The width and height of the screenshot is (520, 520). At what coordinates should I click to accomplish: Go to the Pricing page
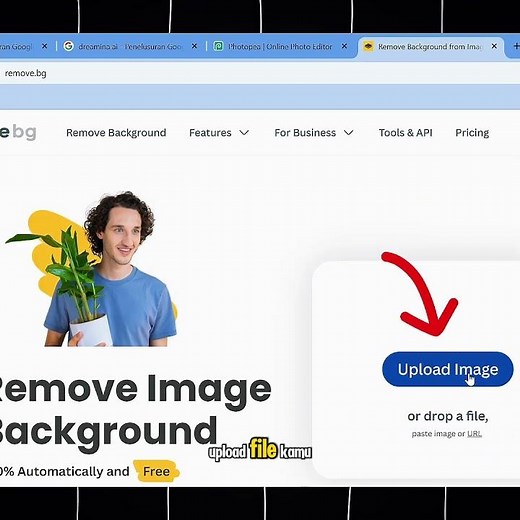(472, 133)
